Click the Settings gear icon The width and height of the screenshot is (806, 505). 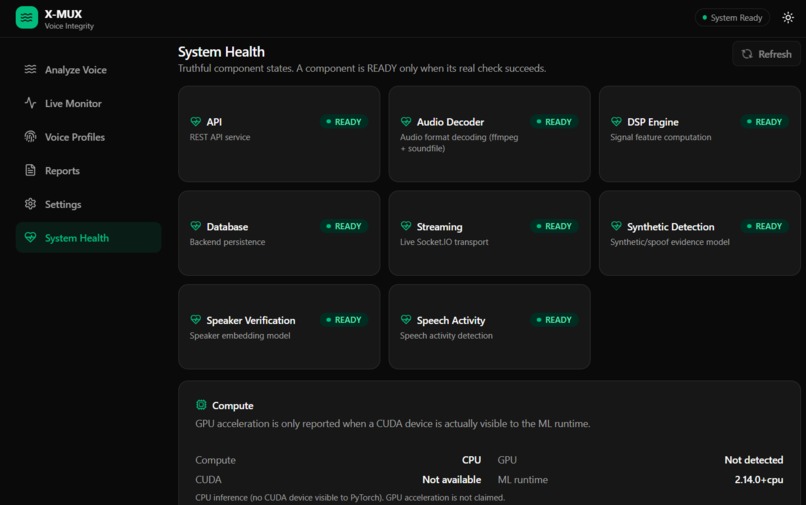pyautogui.click(x=30, y=204)
